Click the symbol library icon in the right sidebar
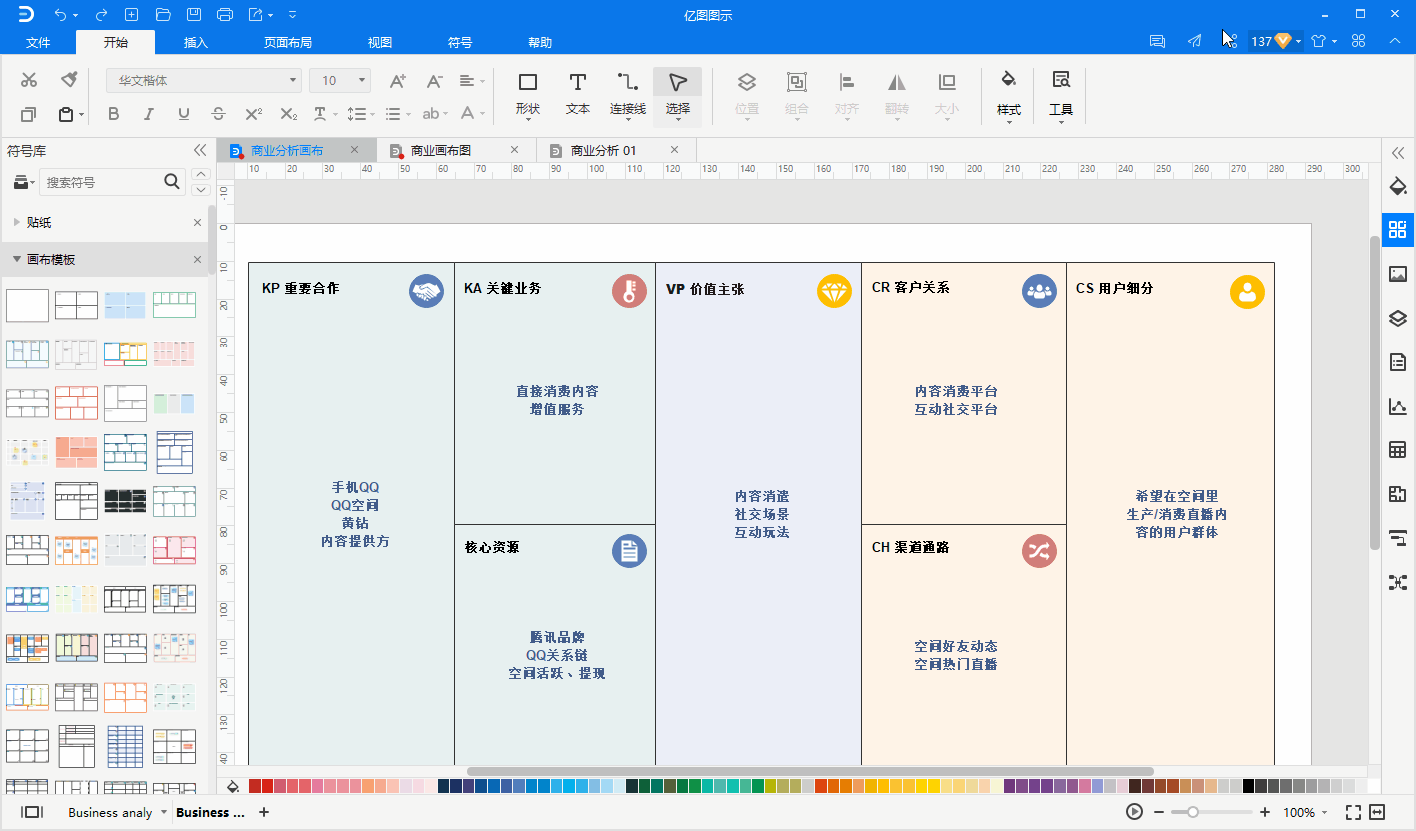 pos(1397,229)
